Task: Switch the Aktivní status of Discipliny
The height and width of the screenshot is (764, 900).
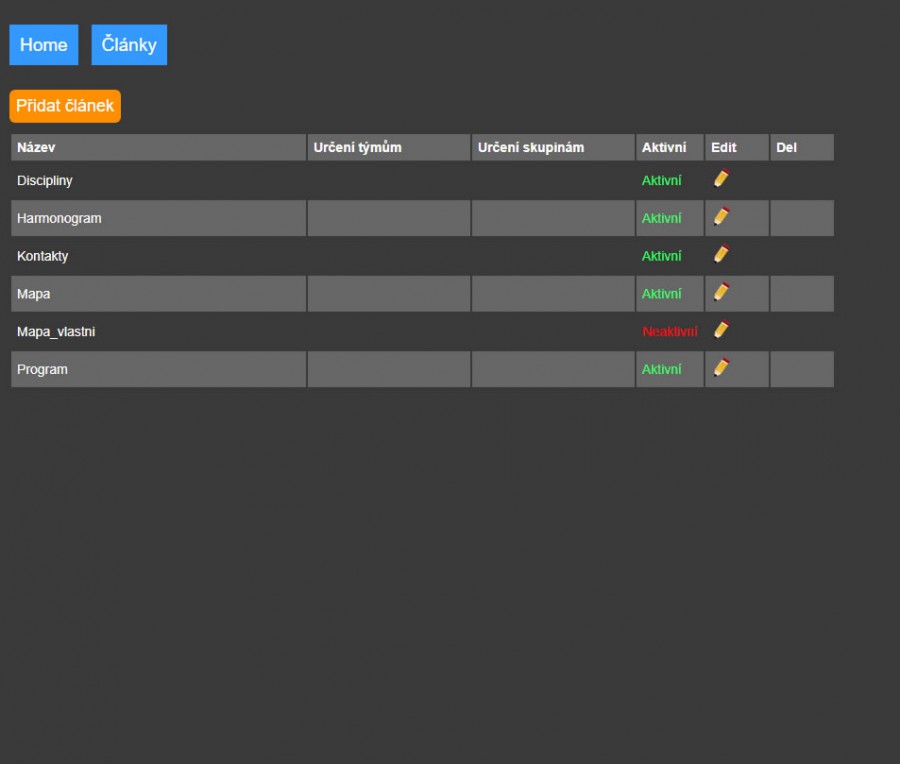Action: (661, 181)
